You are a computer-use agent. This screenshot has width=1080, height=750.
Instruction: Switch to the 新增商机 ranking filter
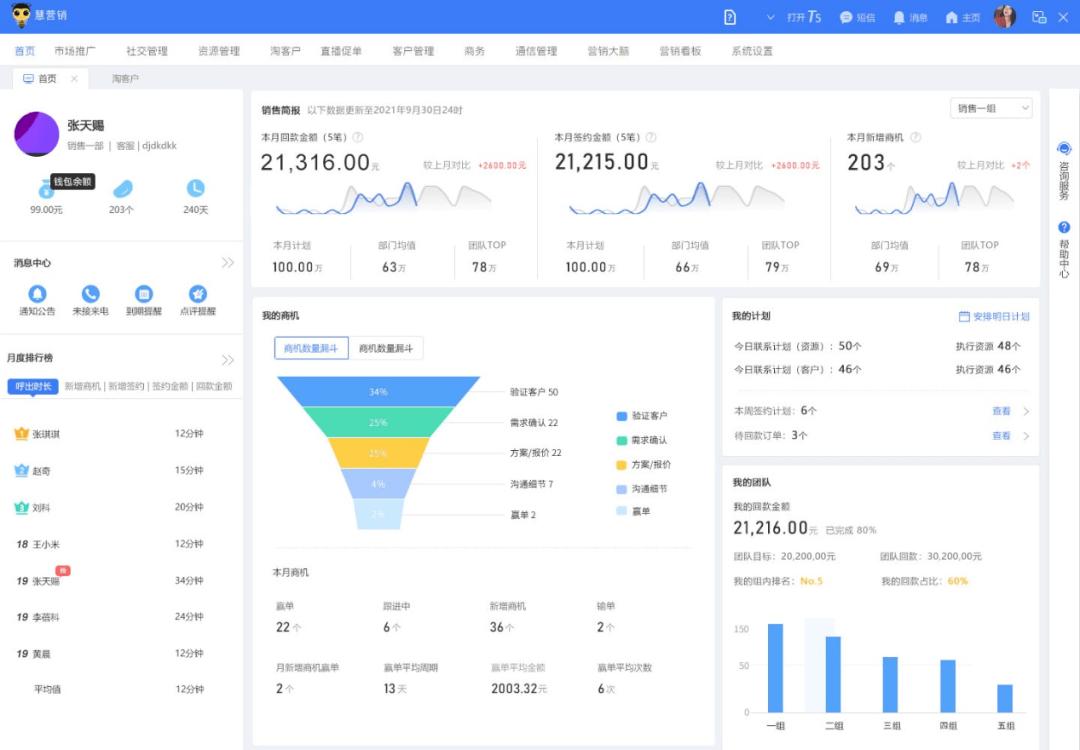(83, 386)
